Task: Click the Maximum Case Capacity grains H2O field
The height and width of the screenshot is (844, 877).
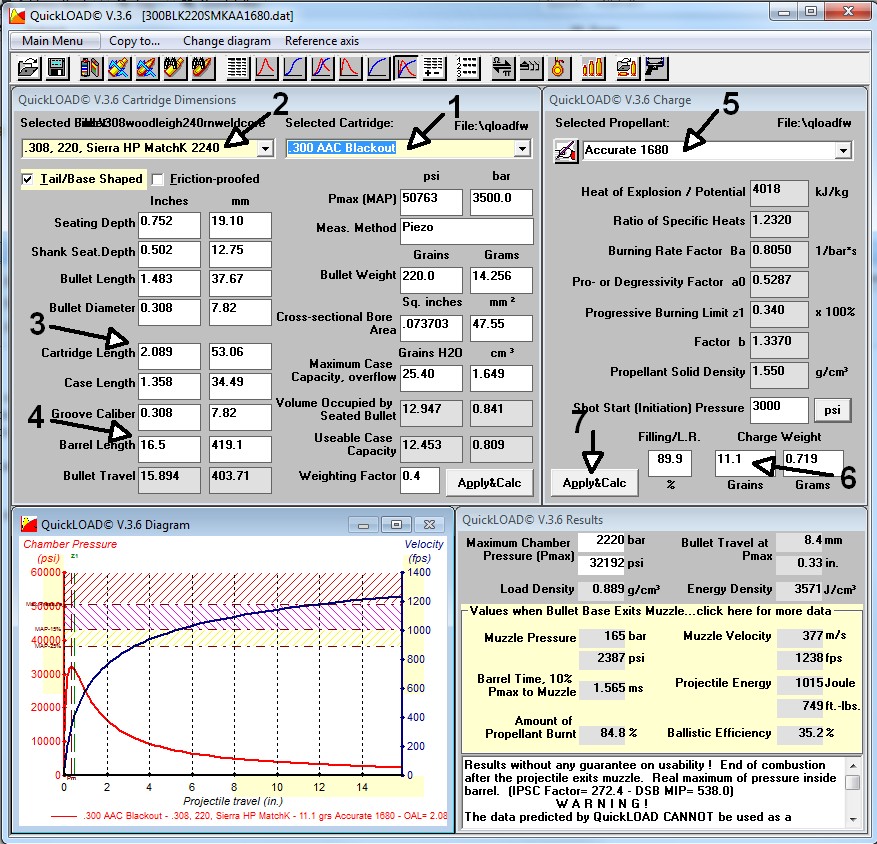Action: (x=431, y=378)
